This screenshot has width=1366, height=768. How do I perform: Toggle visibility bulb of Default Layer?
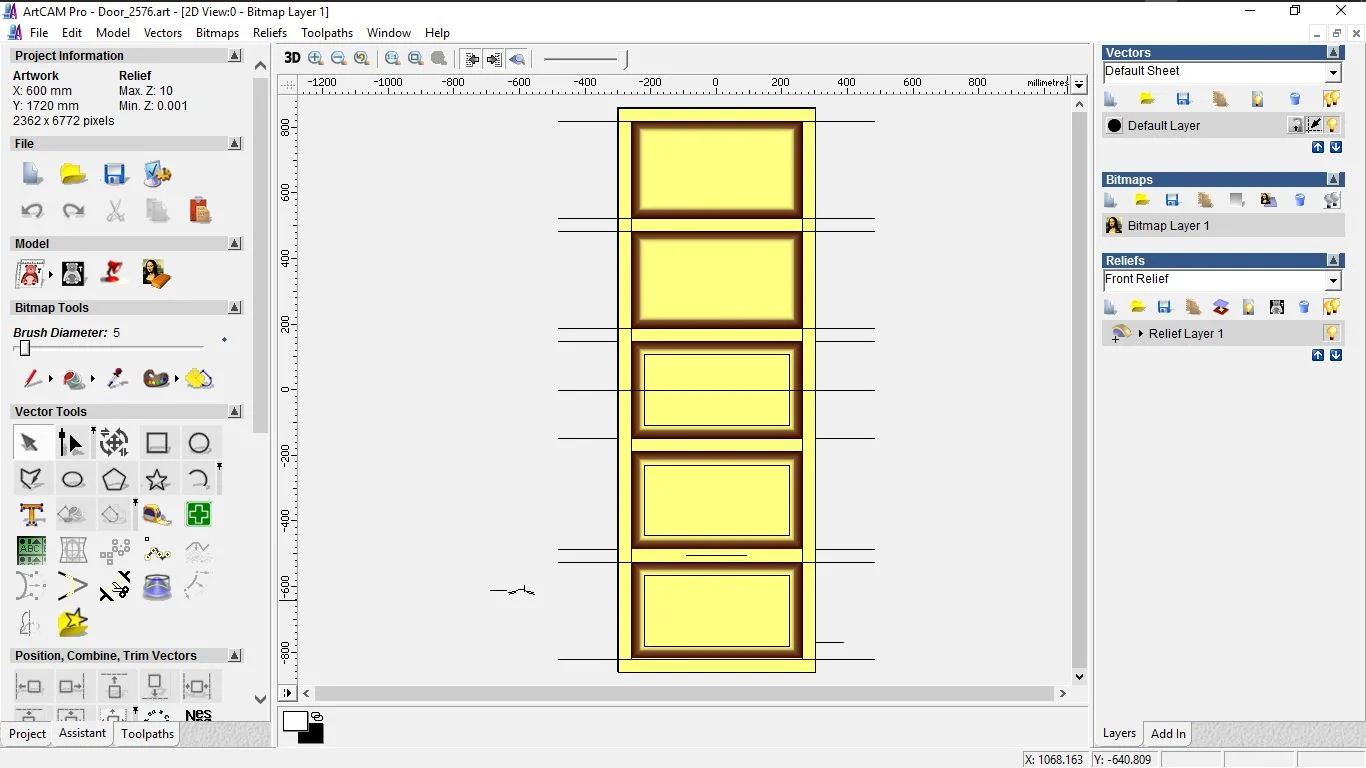(1332, 125)
